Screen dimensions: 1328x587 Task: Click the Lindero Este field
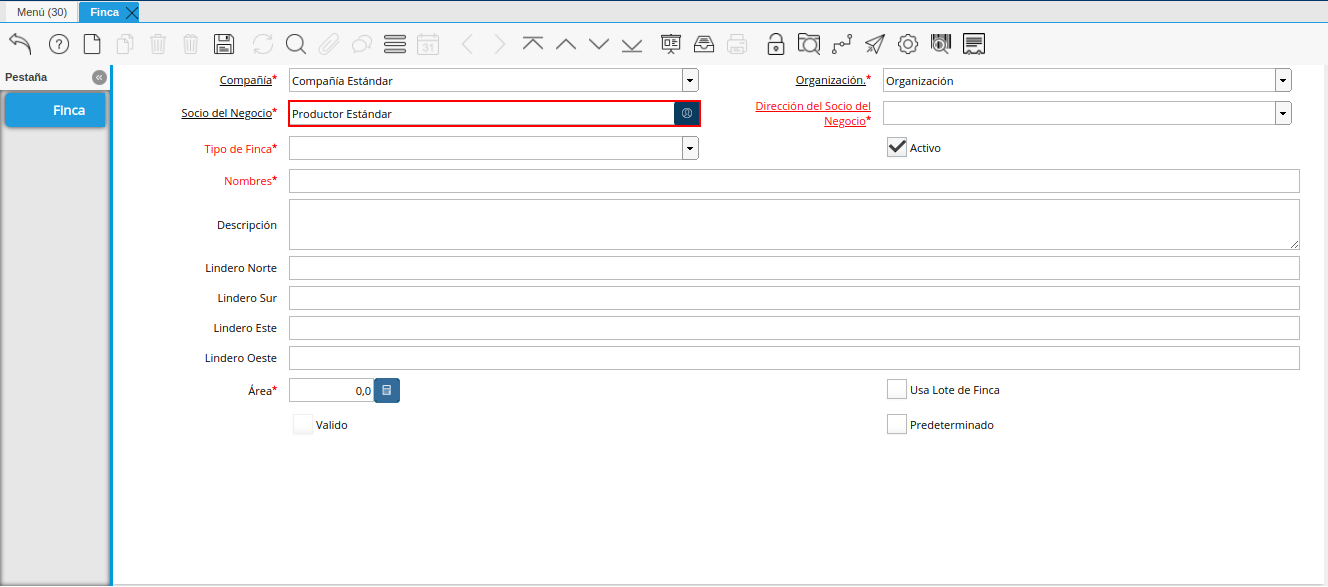[794, 328]
